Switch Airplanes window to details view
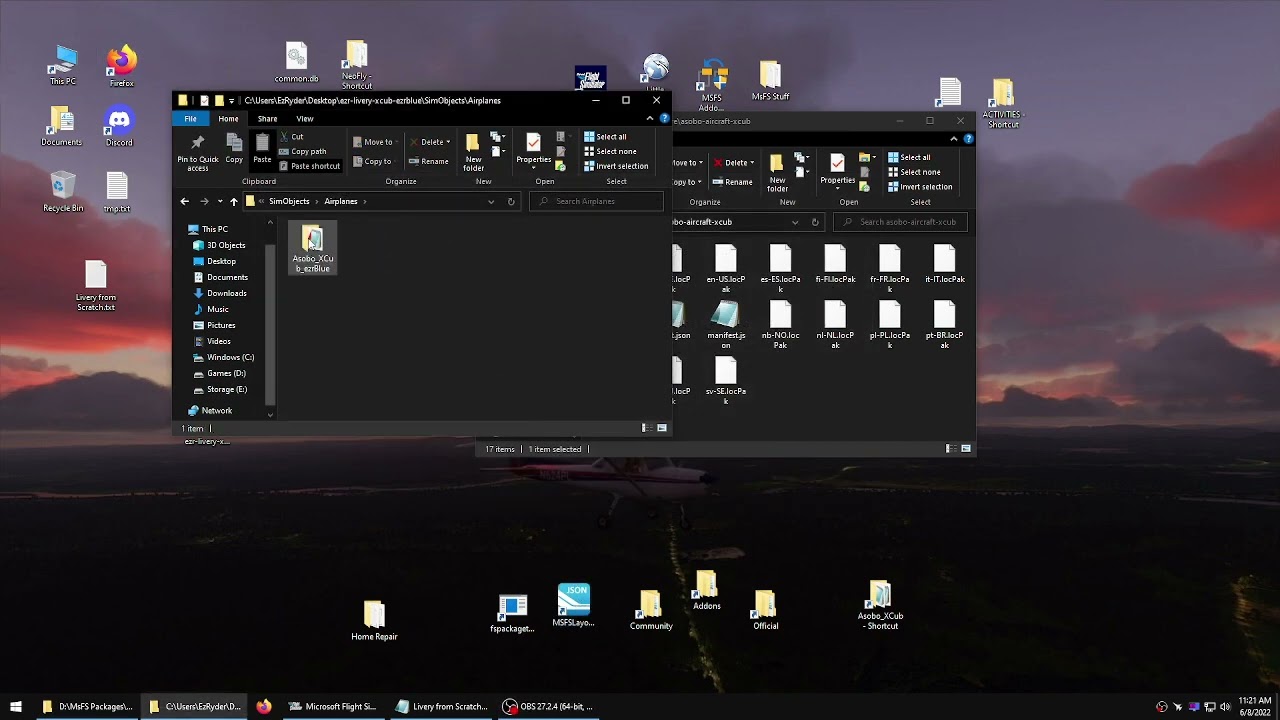Screen dimensions: 1280x720 click(x=646, y=428)
